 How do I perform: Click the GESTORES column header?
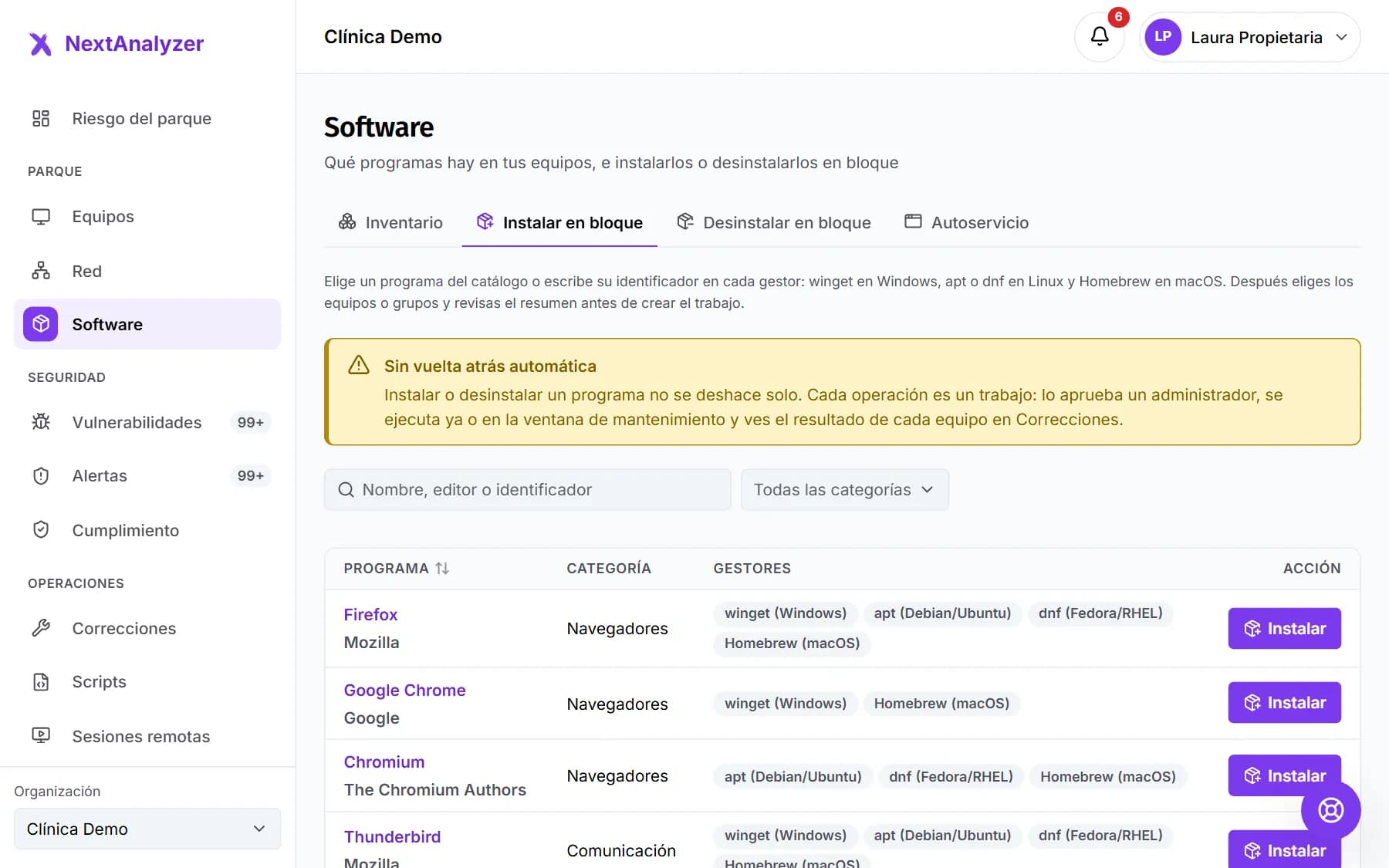[752, 569]
